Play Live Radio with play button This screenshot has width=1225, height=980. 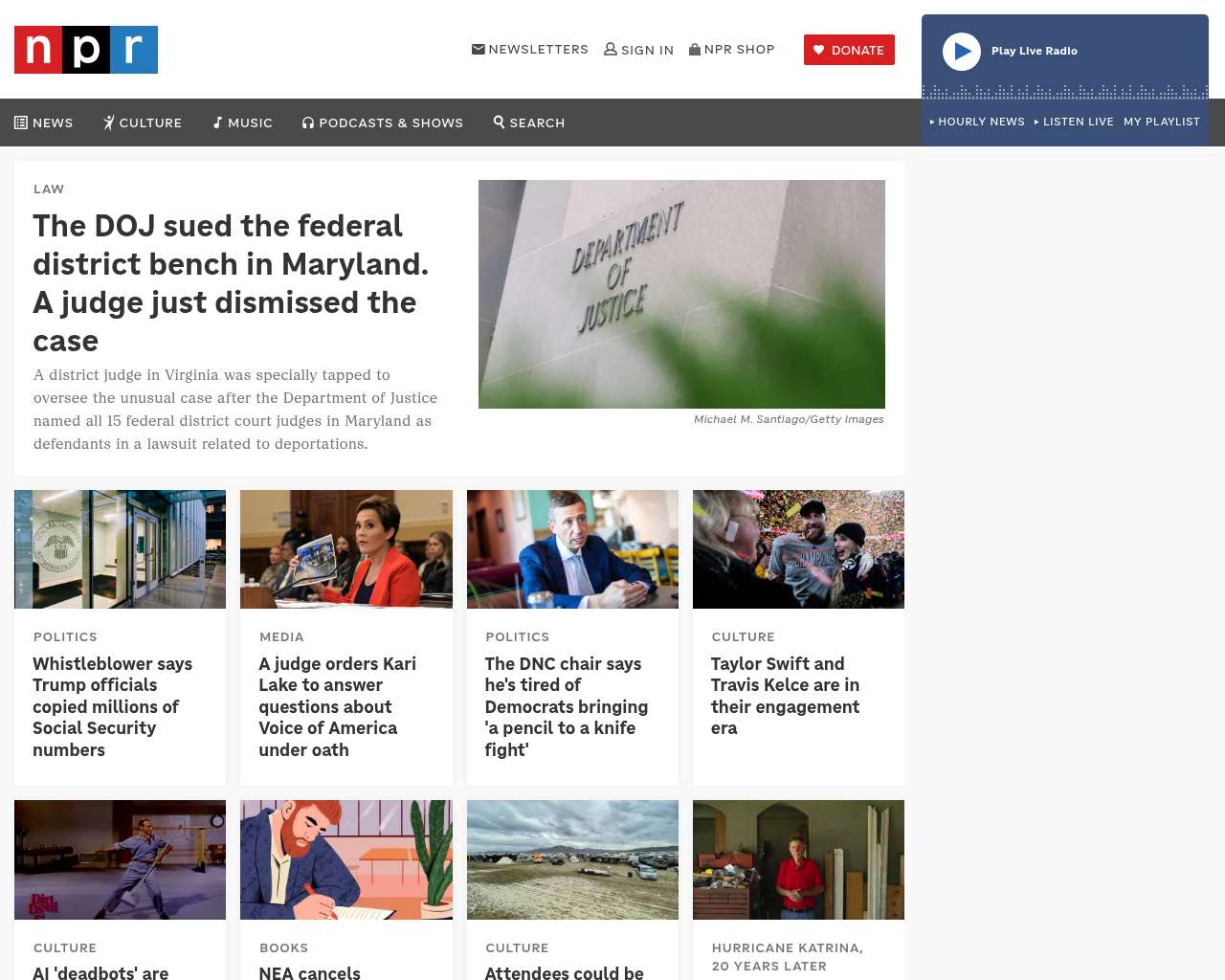pyautogui.click(x=962, y=52)
